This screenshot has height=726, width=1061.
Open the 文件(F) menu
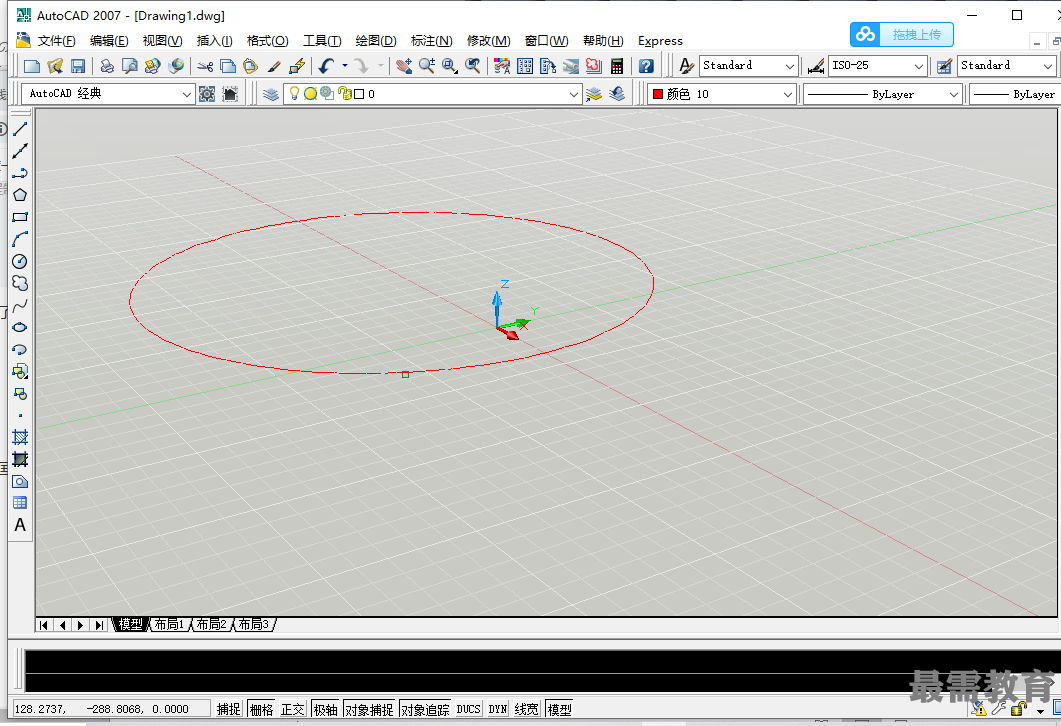[56, 41]
